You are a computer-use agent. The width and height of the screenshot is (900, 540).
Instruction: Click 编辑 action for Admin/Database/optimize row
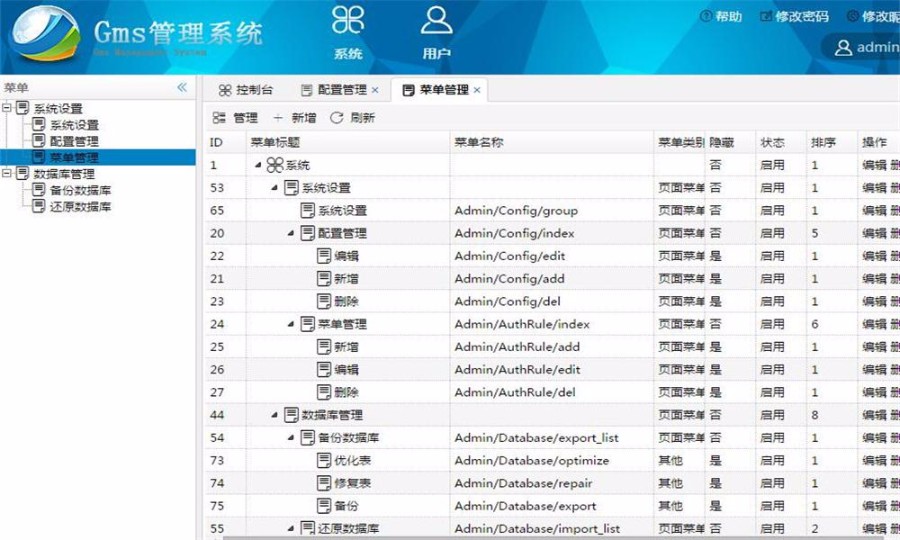(874, 461)
